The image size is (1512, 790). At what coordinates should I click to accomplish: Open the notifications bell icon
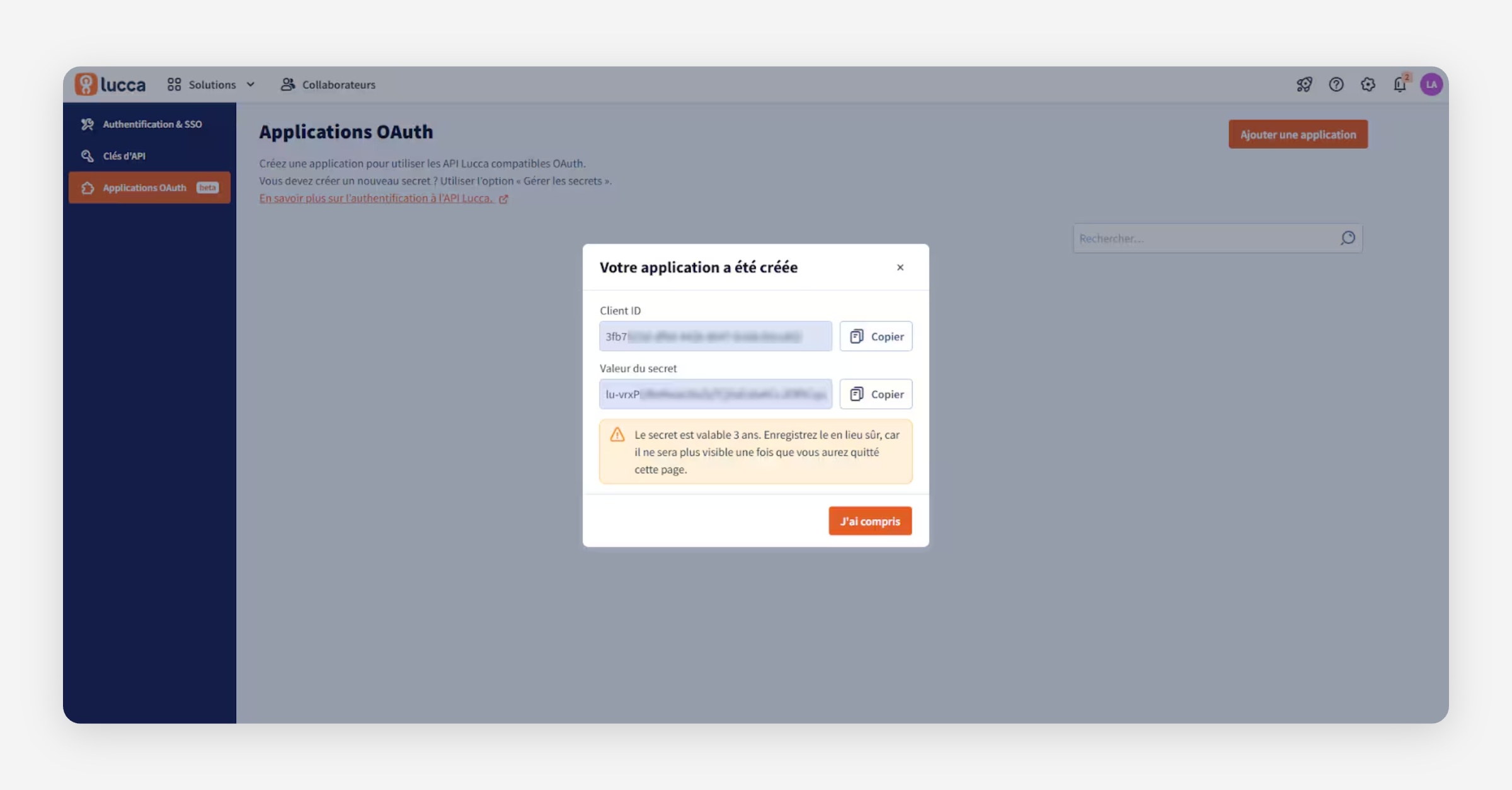[x=1400, y=84]
